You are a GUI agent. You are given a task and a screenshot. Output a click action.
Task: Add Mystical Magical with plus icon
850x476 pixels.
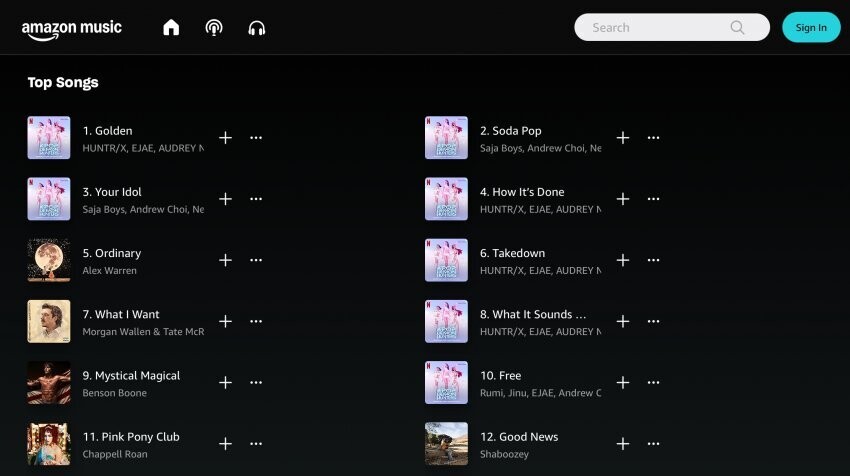coord(226,383)
